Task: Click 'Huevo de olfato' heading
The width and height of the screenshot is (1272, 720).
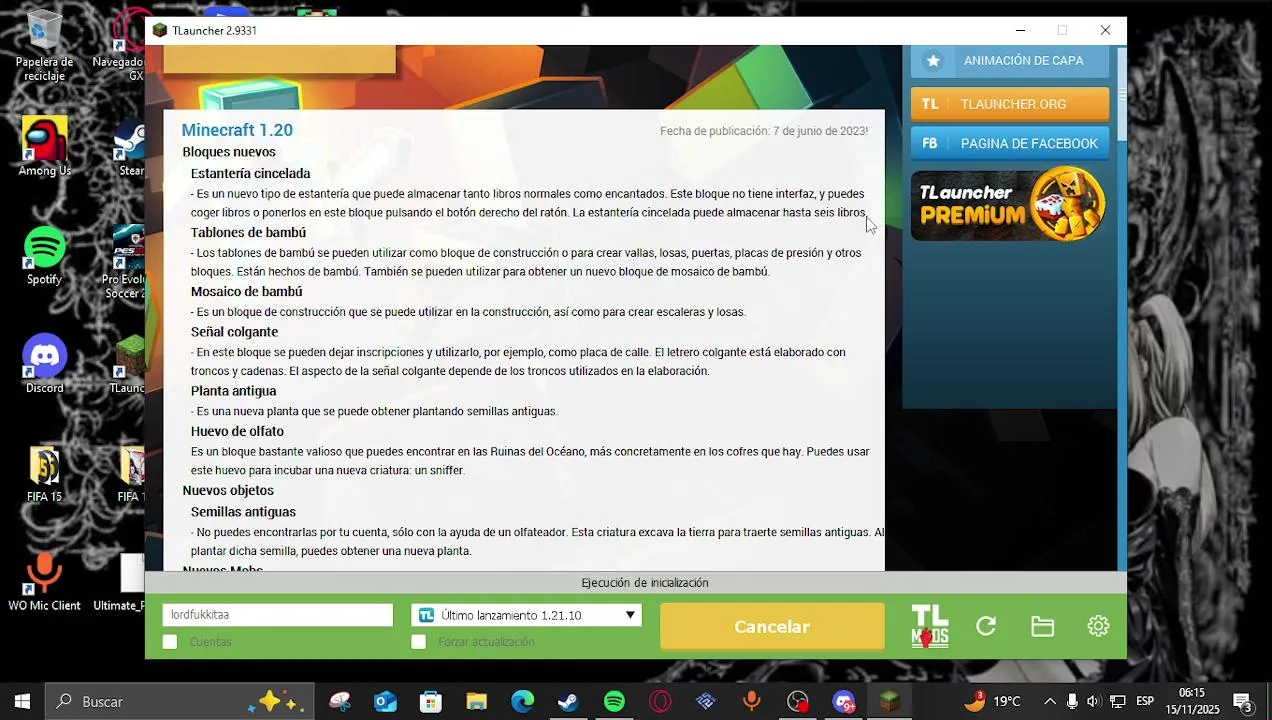Action: [x=238, y=431]
